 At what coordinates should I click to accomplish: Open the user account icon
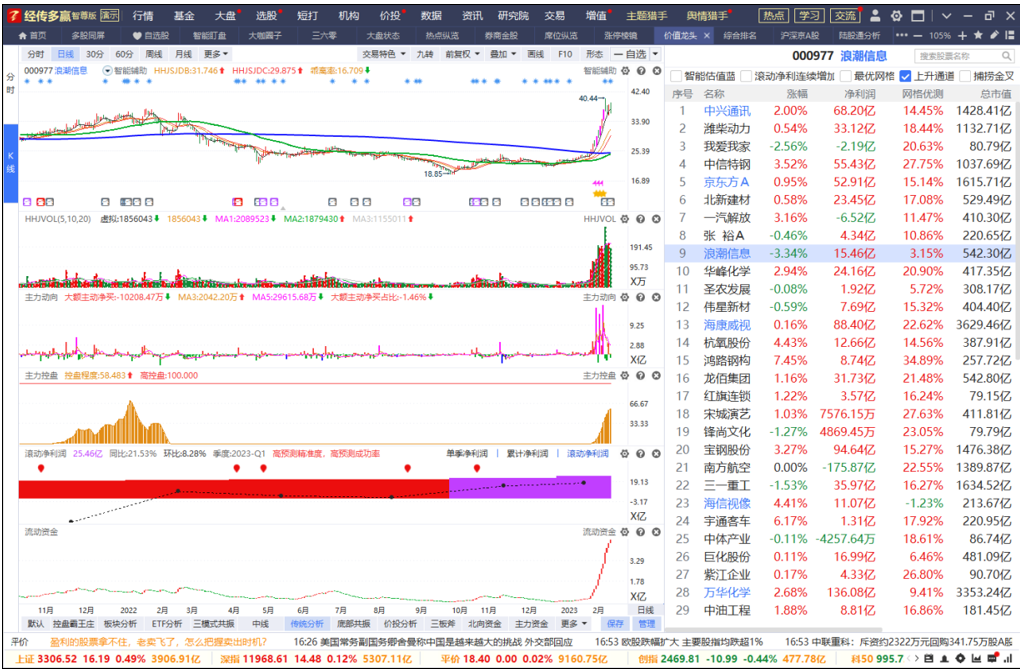coord(876,16)
